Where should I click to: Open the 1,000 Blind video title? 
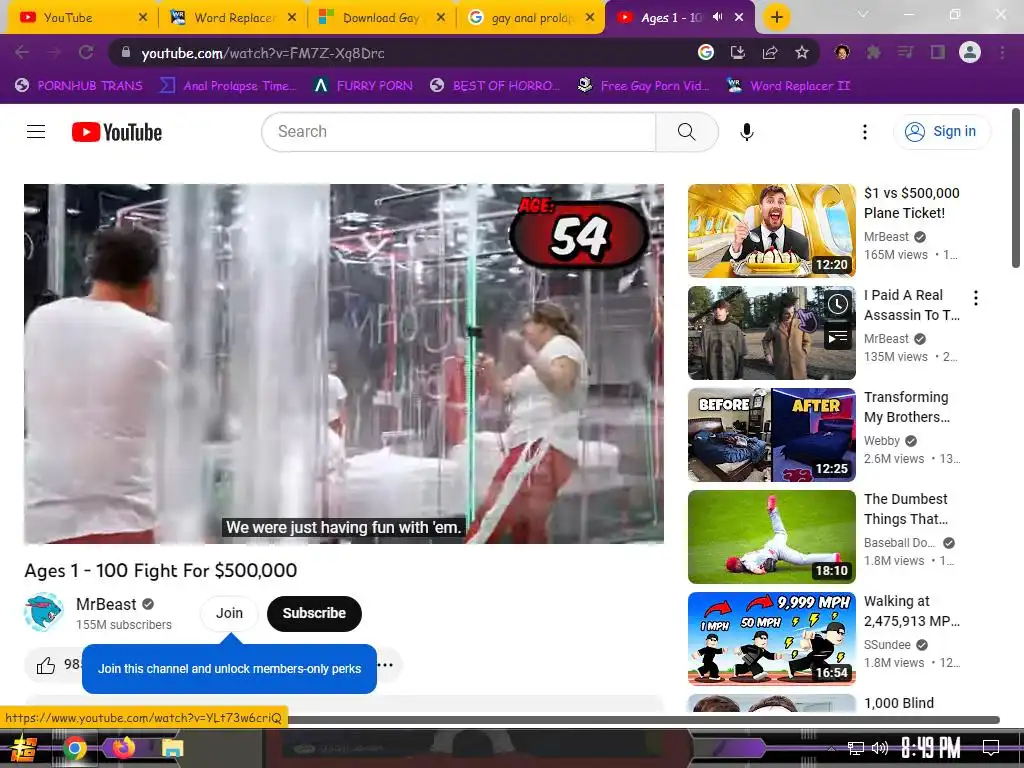899,703
